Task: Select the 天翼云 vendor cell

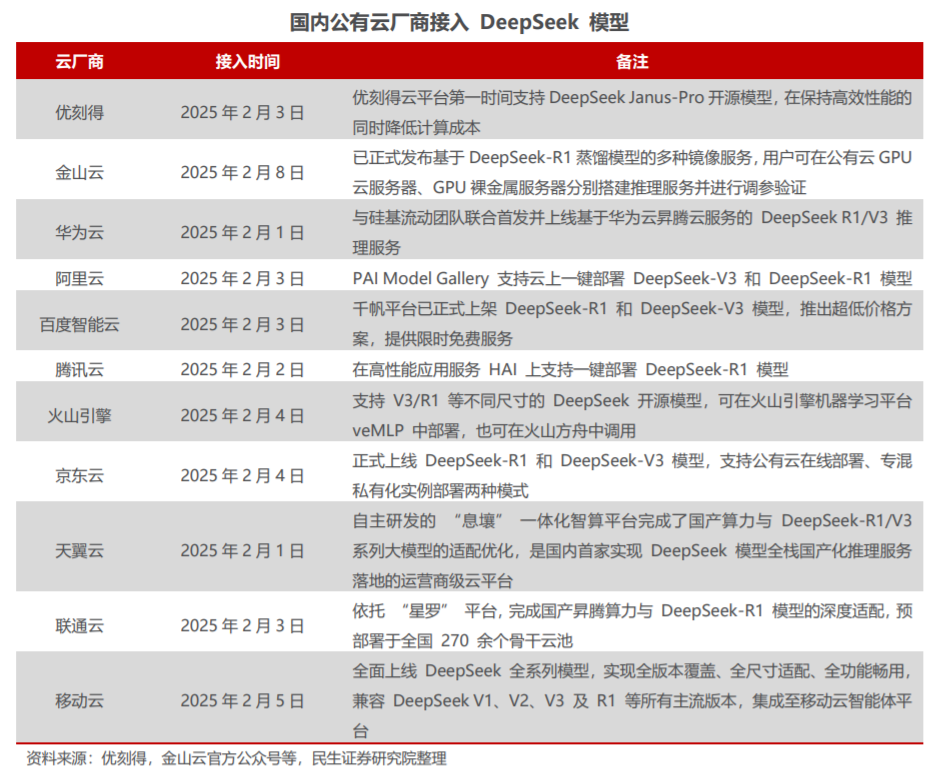Action: point(80,551)
